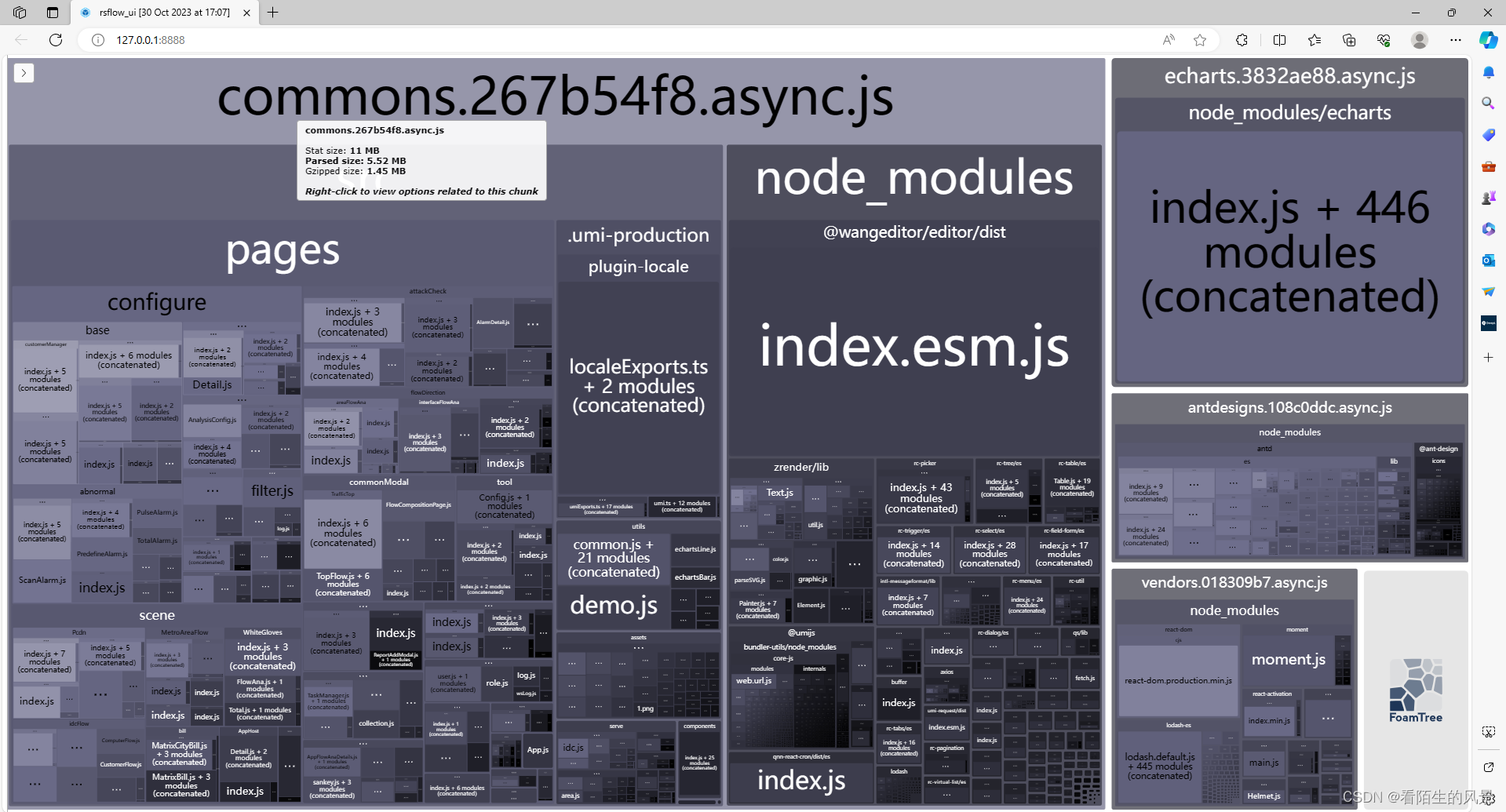Viewport: 1506px width, 812px height.
Task: Click localeExports.ts + 2 modules block
Action: [x=638, y=386]
